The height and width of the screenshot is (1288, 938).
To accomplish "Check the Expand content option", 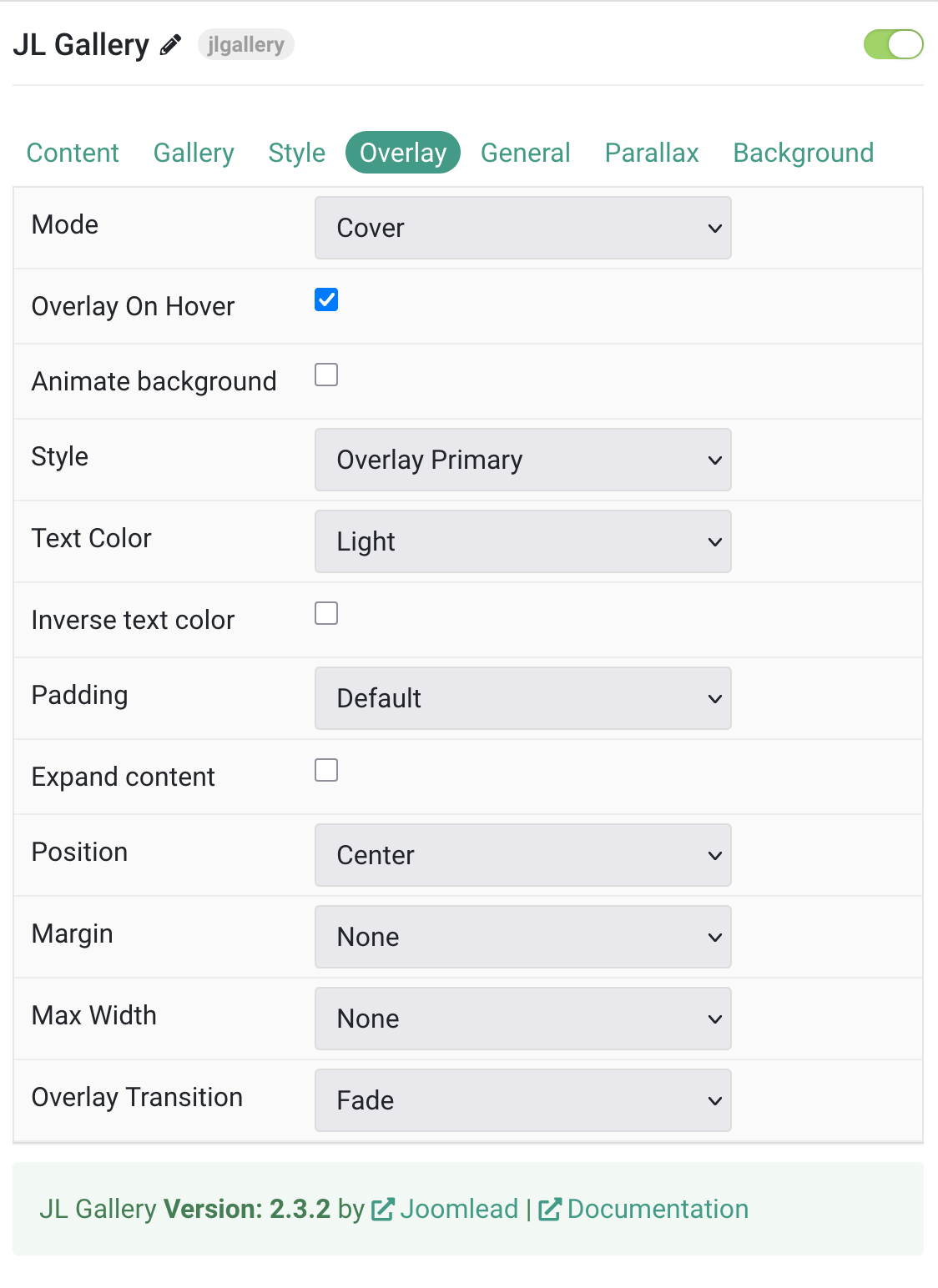I will (326, 770).
